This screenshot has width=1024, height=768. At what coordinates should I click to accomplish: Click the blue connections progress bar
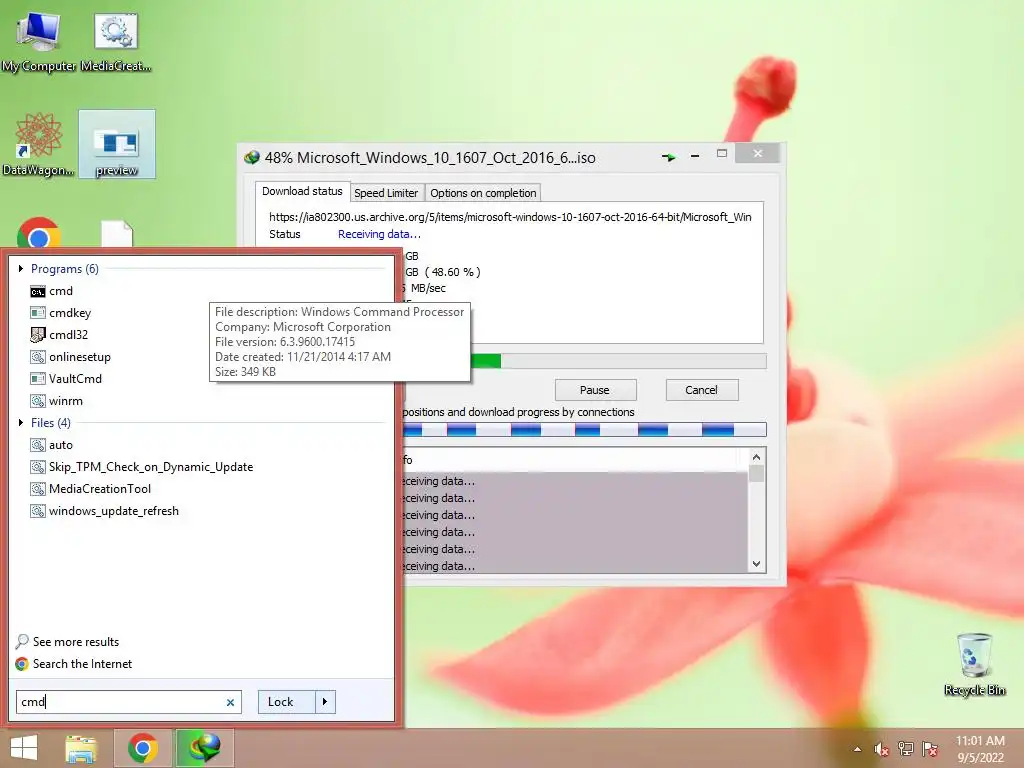pos(585,430)
